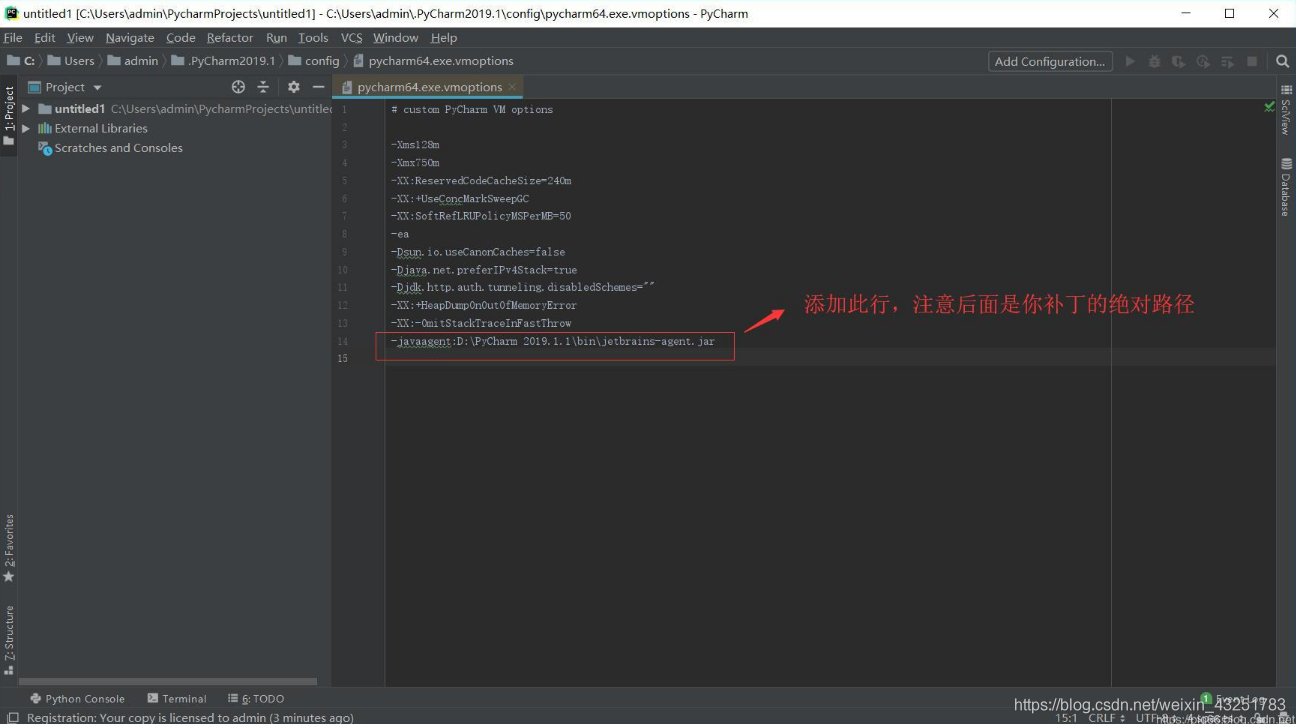The image size is (1296, 724).
Task: Open the 6: TODO tool window
Action: click(256, 699)
